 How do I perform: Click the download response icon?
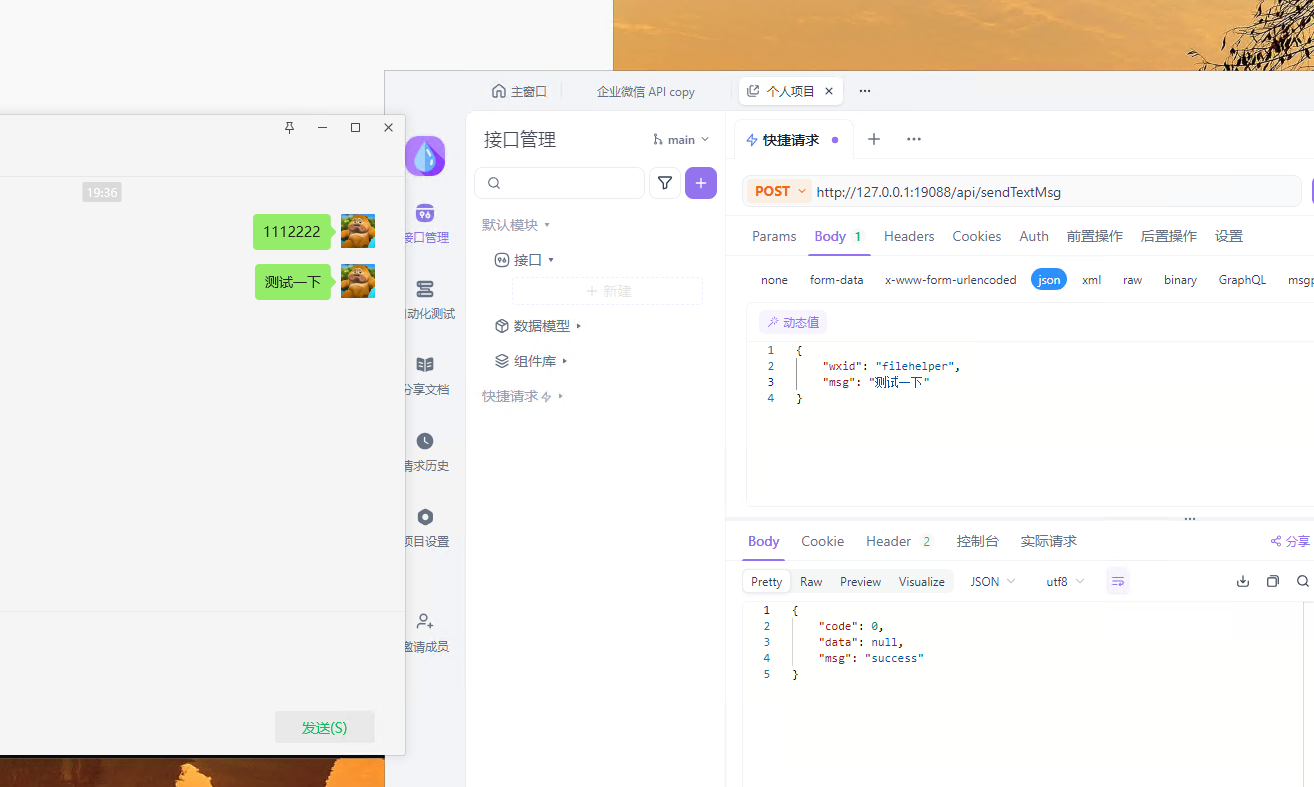(x=1243, y=581)
